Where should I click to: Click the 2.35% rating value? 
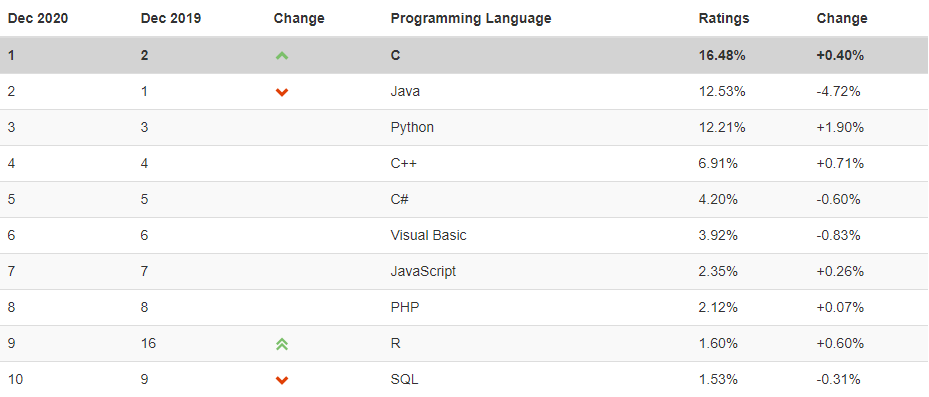[x=718, y=271]
